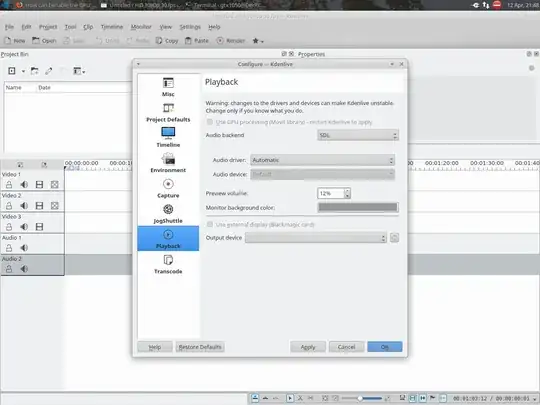Image resolution: width=540 pixels, height=405 pixels.
Task: Click the Restore Defaults button
Action: tap(200, 347)
